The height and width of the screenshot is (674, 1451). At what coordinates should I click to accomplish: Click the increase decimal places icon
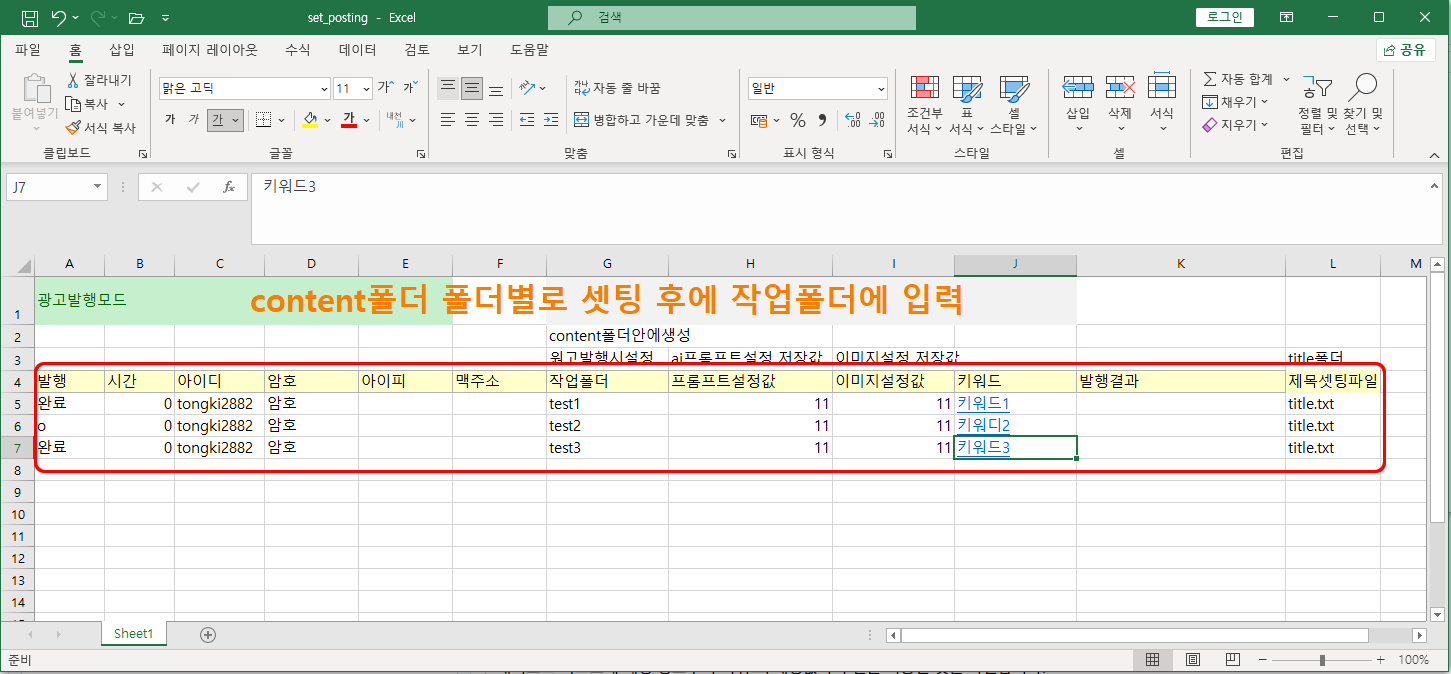click(852, 120)
